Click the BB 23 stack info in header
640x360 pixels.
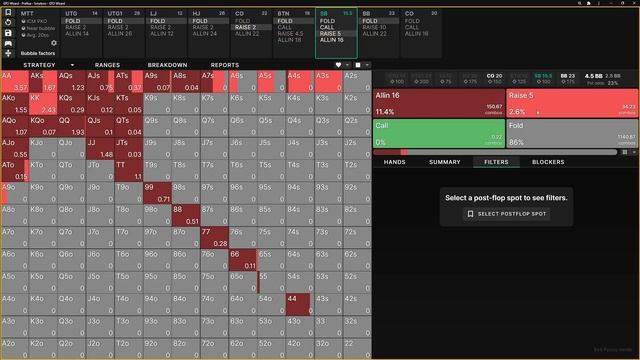(x=568, y=79)
